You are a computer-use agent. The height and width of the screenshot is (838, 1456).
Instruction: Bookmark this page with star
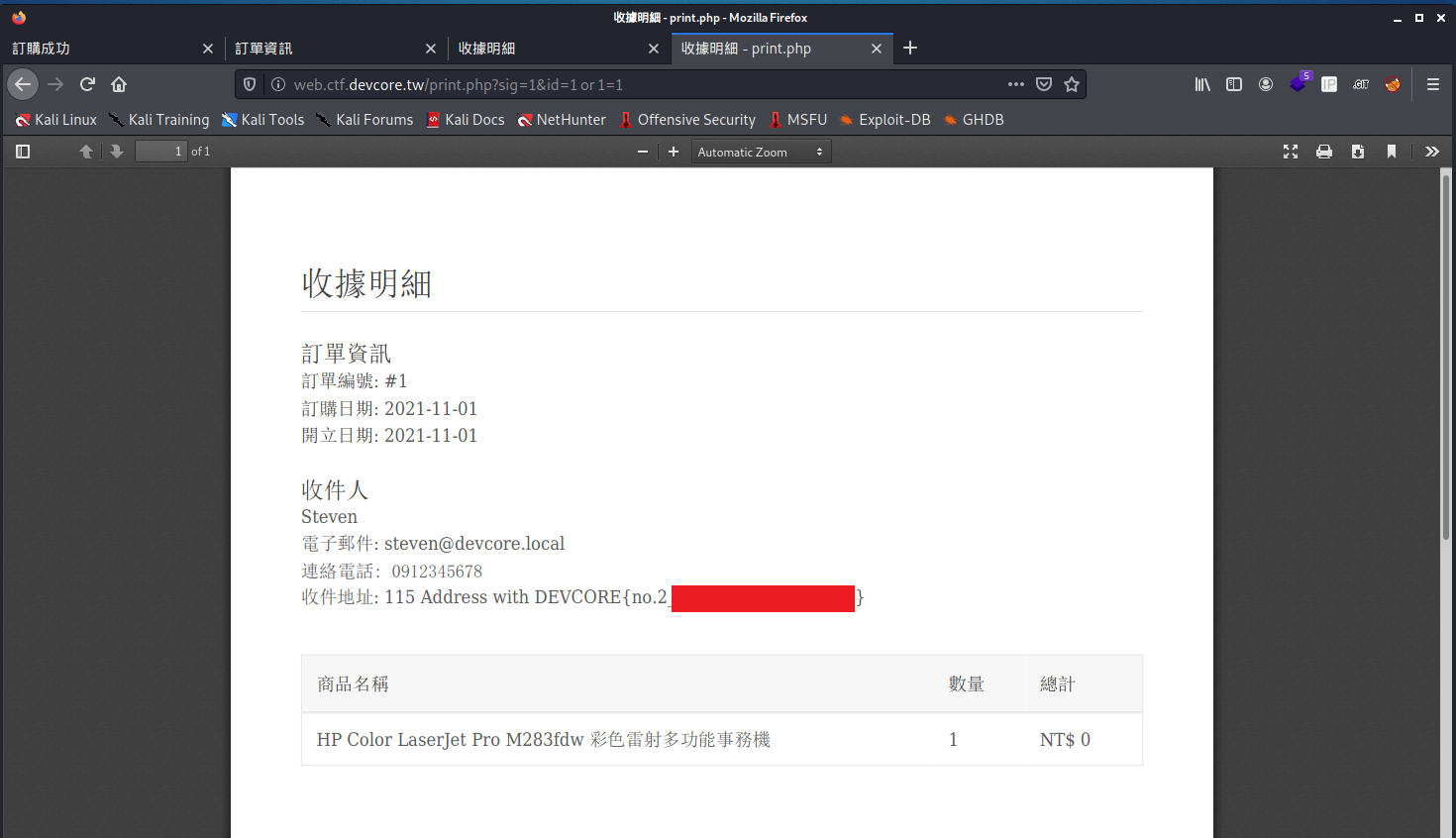1072,84
